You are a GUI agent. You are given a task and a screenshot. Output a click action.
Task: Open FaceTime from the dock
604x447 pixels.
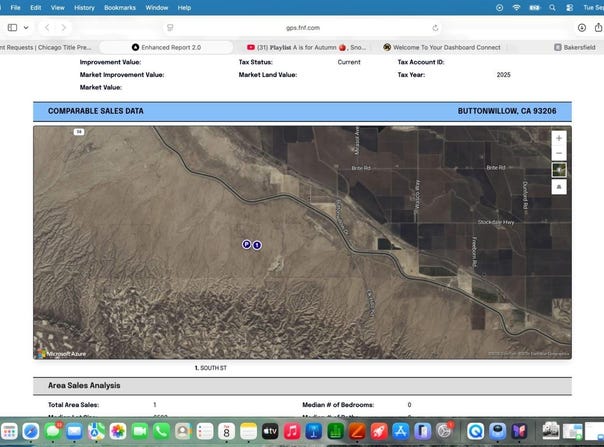(x=140, y=431)
